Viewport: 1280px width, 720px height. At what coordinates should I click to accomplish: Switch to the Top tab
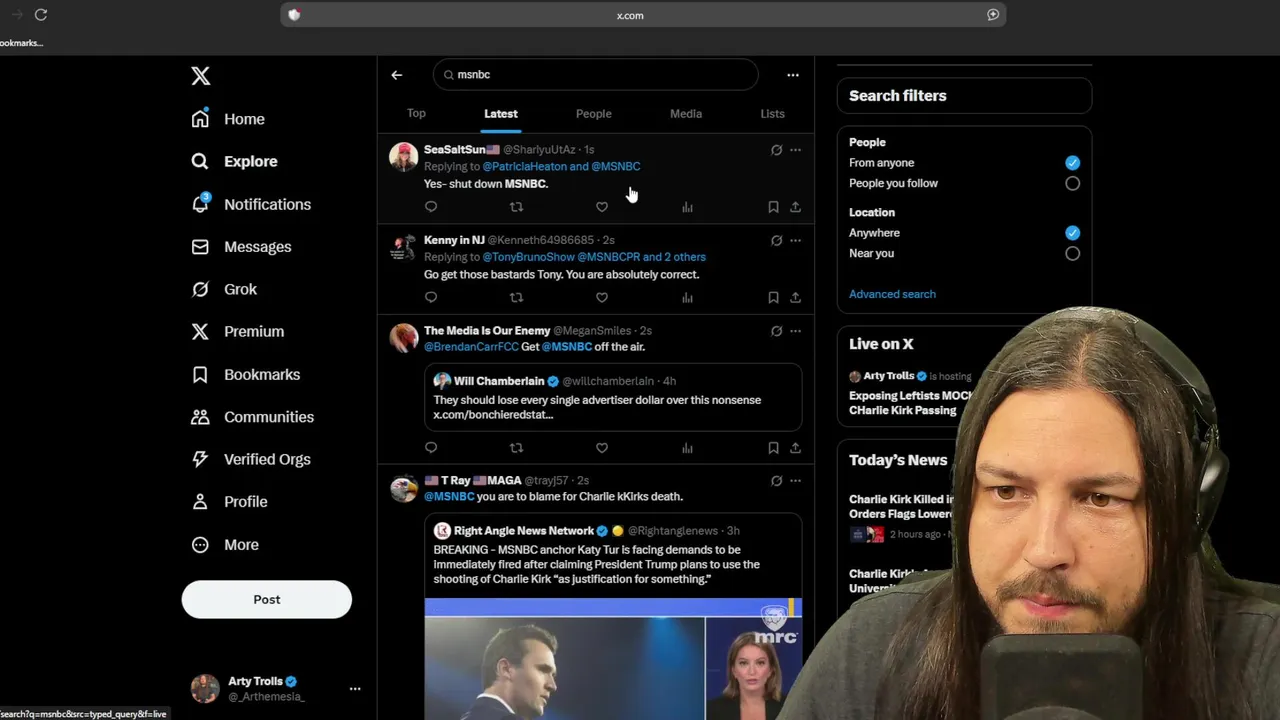(416, 114)
